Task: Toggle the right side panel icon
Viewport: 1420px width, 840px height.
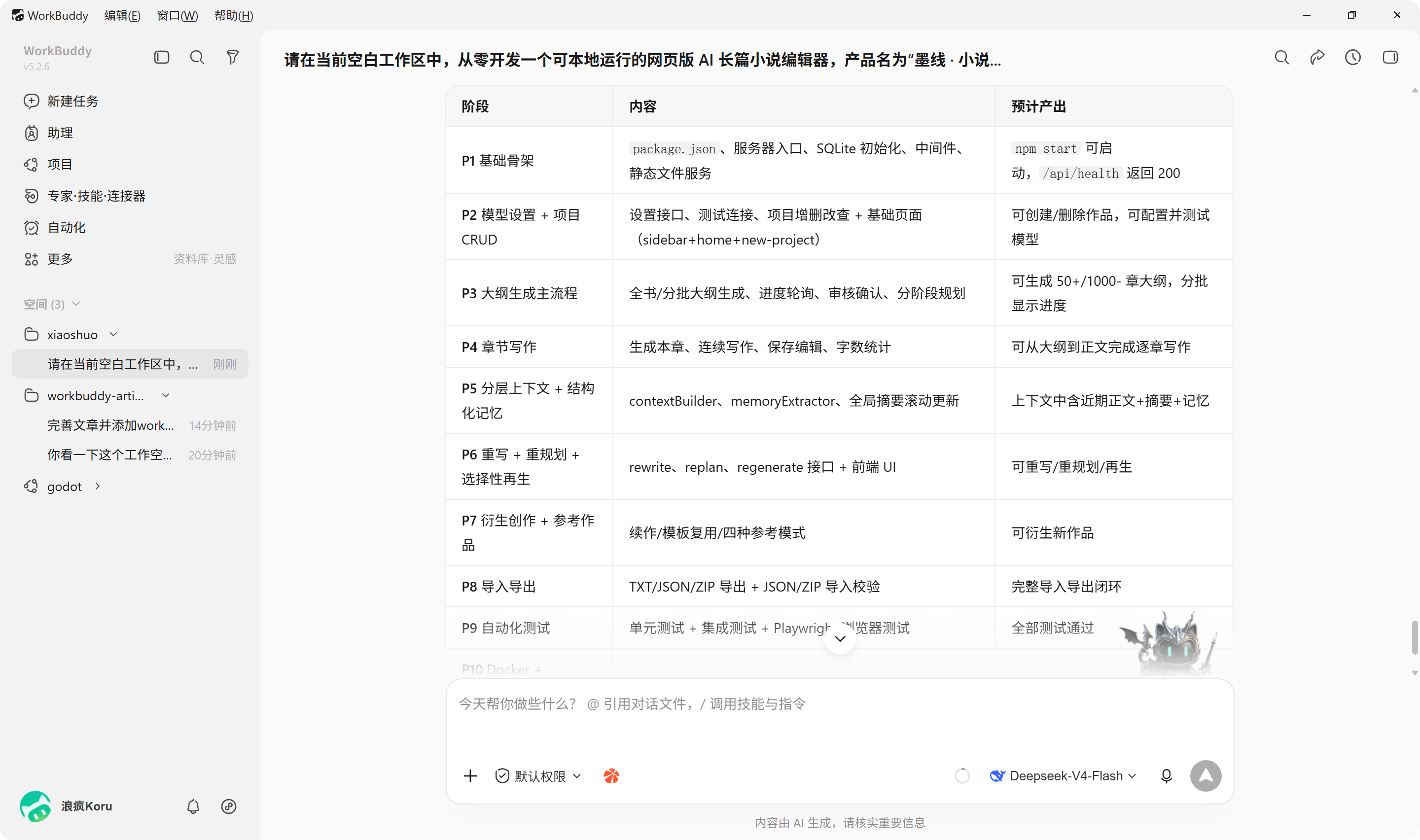Action: click(1390, 57)
